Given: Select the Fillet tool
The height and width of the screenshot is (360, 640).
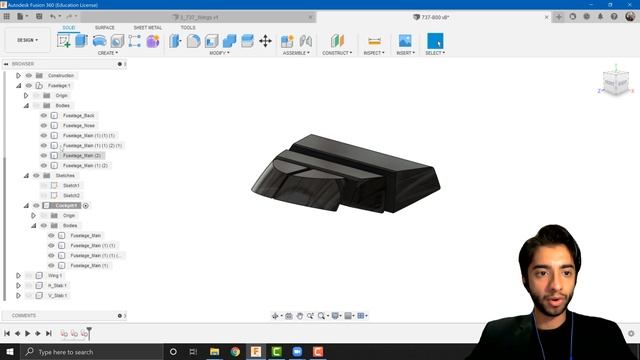Looking at the screenshot, I should (193, 41).
